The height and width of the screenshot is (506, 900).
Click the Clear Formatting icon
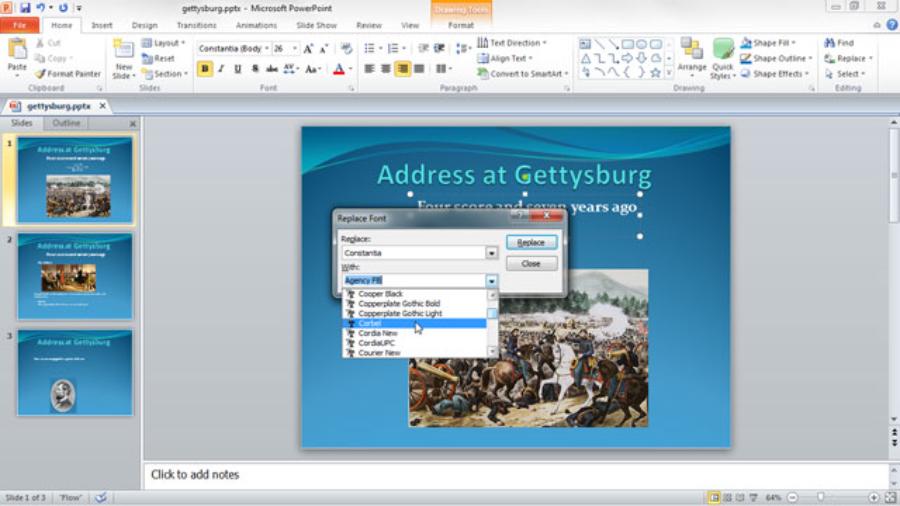pos(346,49)
